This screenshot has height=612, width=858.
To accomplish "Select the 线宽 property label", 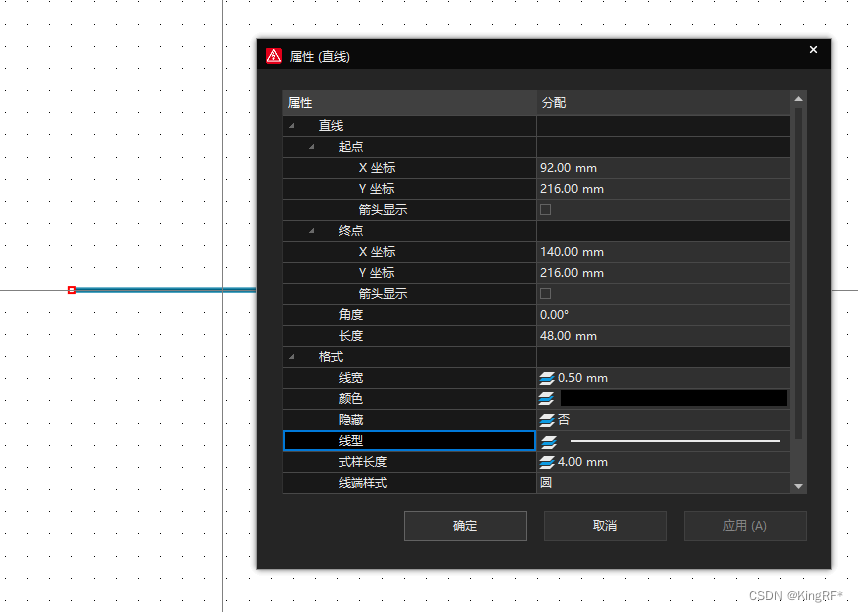I will (x=351, y=378).
